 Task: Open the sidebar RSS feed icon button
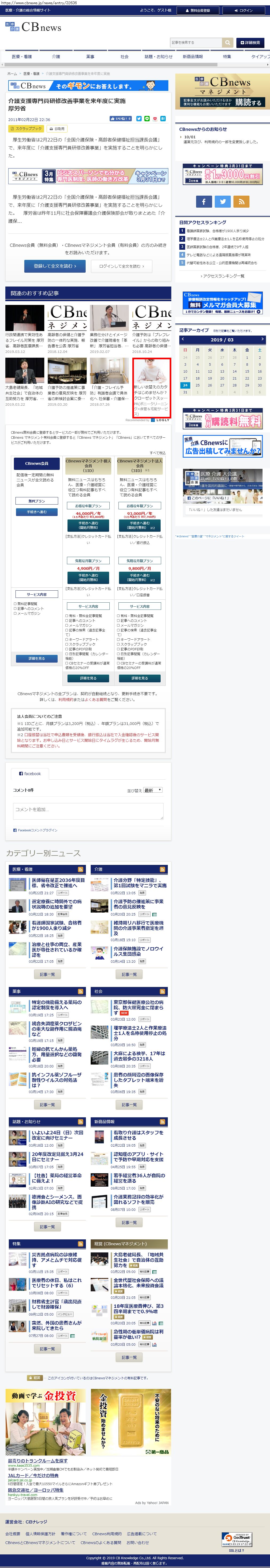242,201
